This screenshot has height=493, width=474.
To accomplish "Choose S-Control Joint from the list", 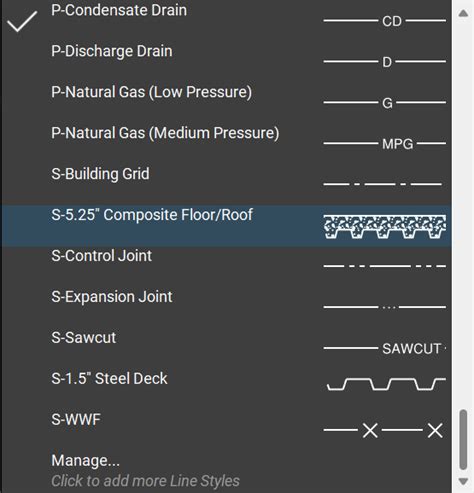I will (x=101, y=256).
